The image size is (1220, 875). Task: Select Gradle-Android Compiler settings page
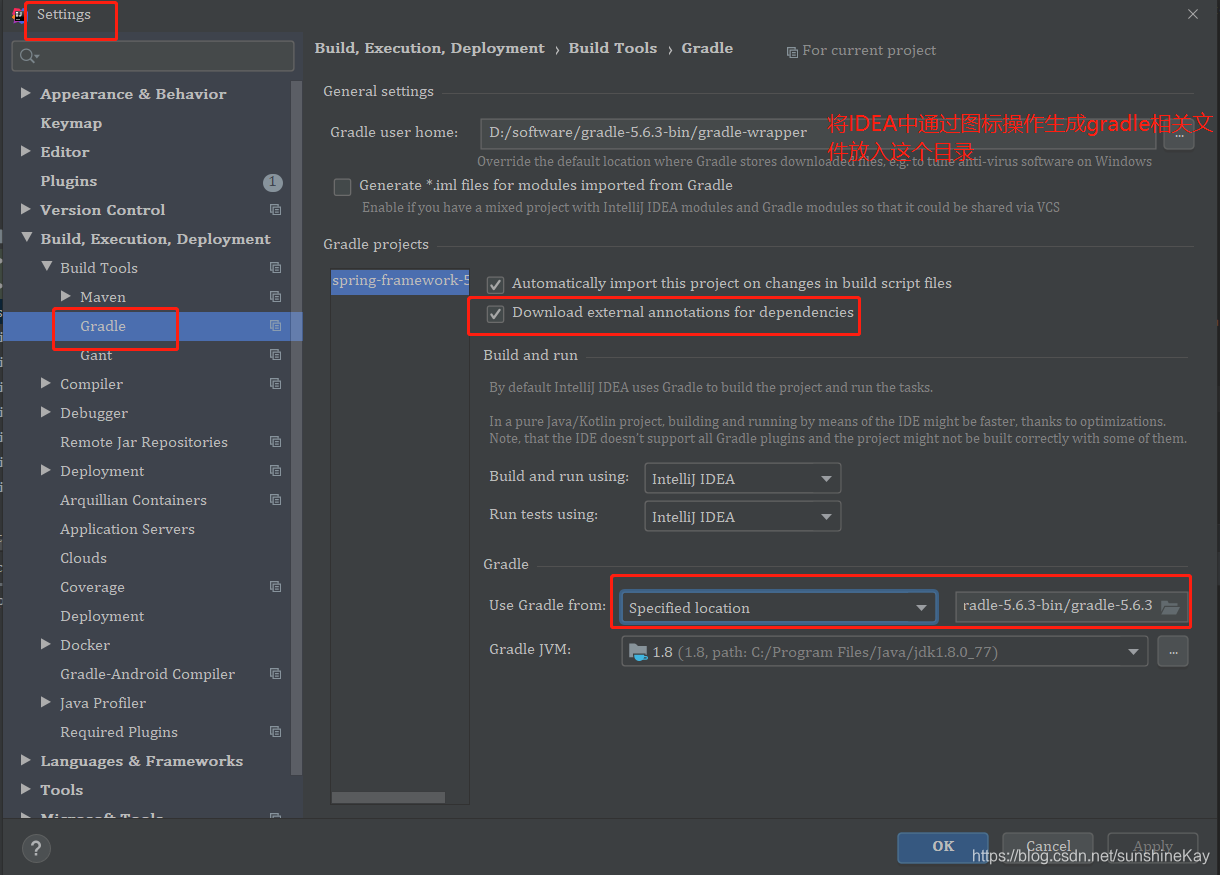coord(147,674)
